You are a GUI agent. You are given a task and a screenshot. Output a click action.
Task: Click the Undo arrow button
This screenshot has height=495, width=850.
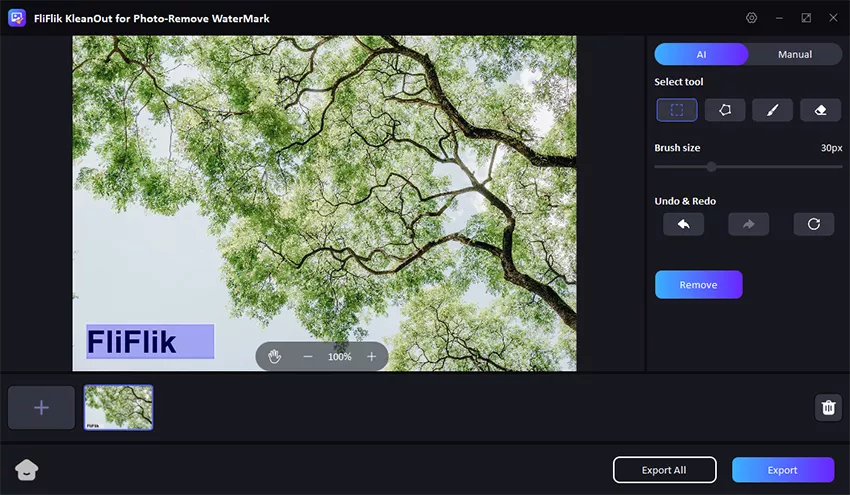coord(684,224)
